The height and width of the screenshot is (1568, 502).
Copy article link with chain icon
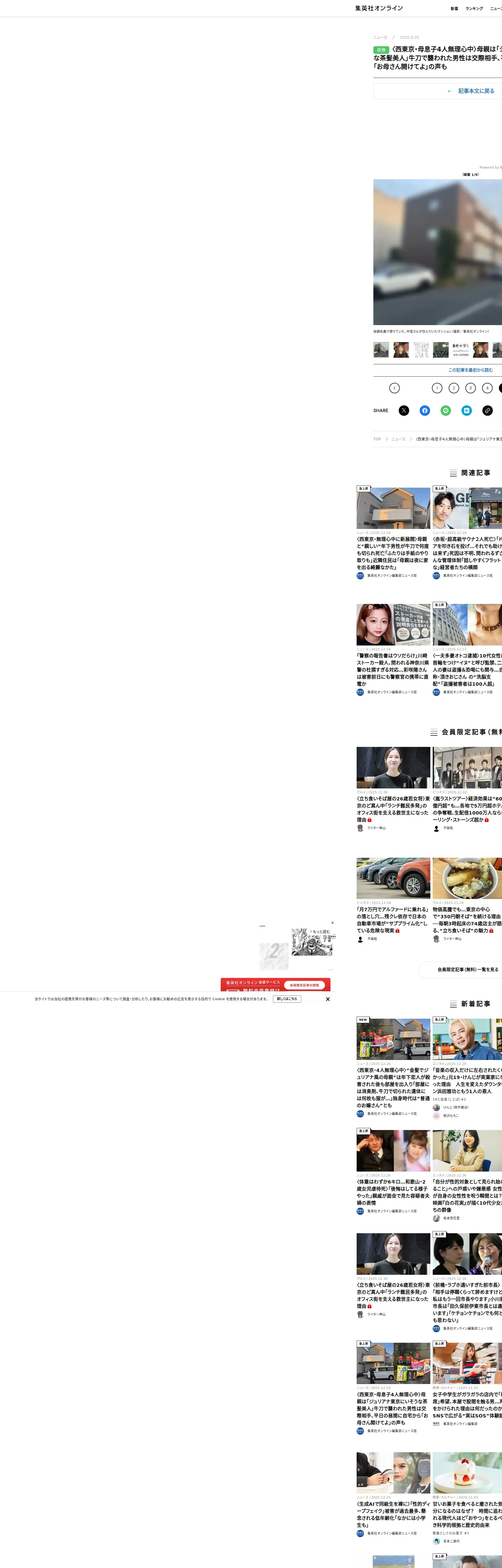tap(487, 410)
